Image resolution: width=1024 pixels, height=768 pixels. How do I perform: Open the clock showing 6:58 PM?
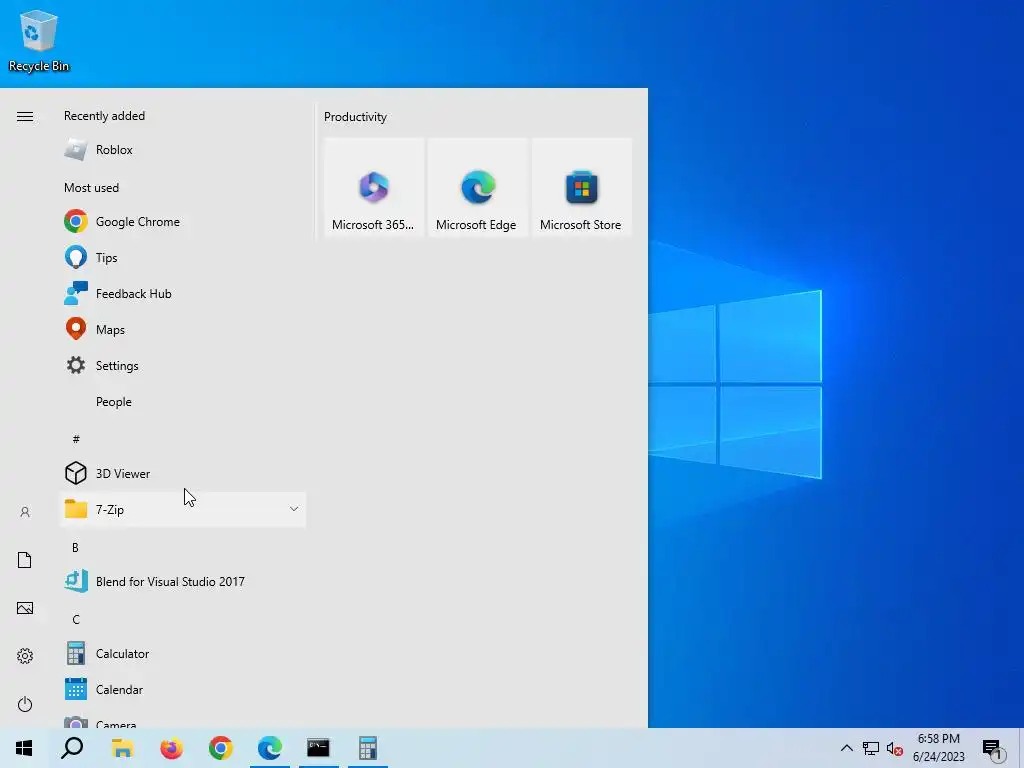pos(938,748)
